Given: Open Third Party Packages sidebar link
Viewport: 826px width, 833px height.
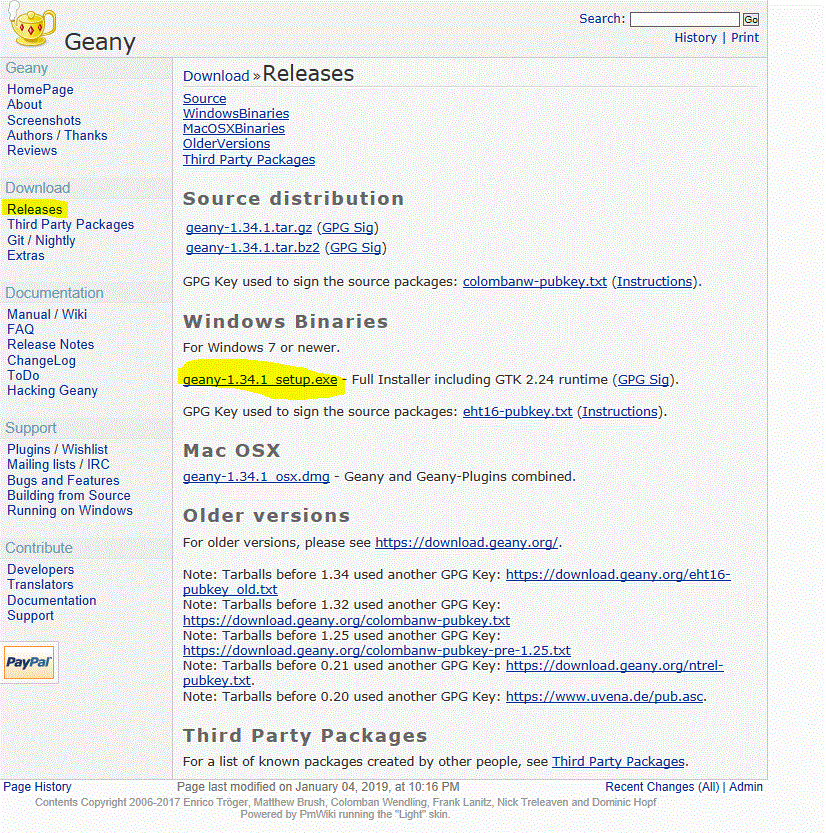Looking at the screenshot, I should coord(71,224).
